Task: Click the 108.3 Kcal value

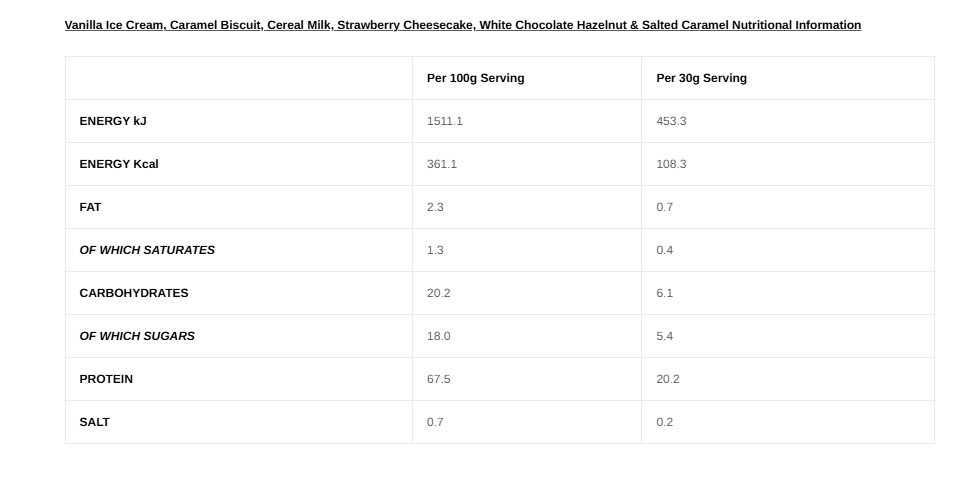Action: coord(671,164)
